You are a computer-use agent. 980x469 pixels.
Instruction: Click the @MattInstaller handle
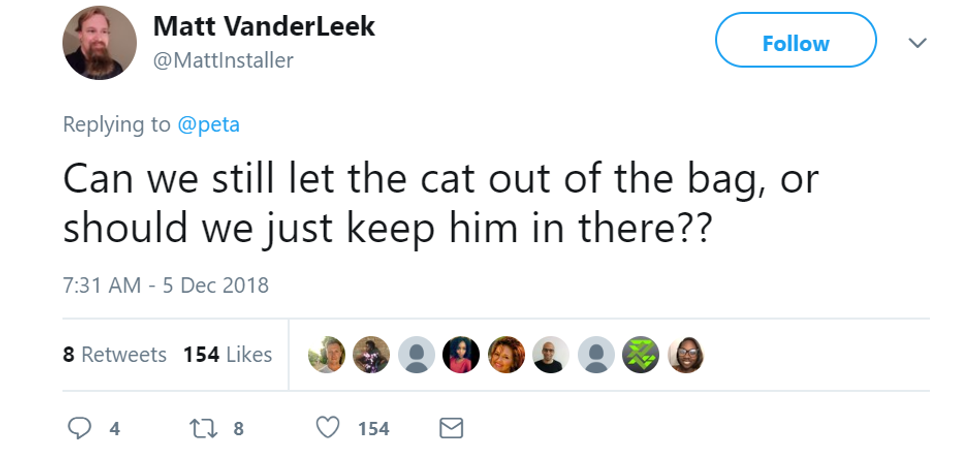[223, 60]
